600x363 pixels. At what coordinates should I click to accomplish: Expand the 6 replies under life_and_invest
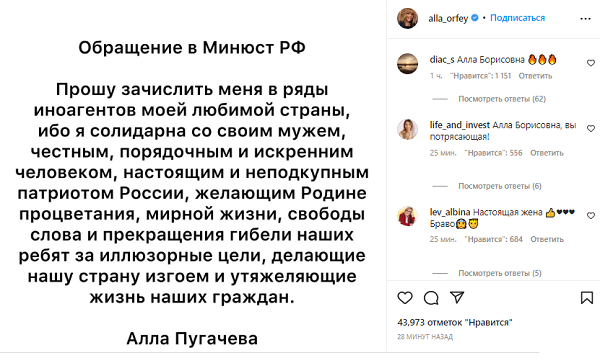point(500,186)
